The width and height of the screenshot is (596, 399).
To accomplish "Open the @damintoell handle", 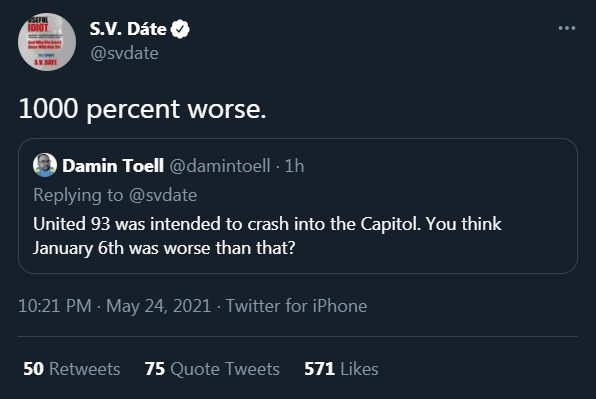I will (220, 166).
